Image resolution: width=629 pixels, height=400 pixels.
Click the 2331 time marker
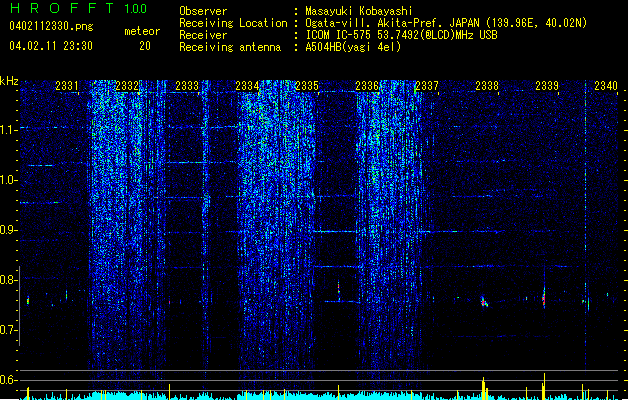pyautogui.click(x=67, y=86)
